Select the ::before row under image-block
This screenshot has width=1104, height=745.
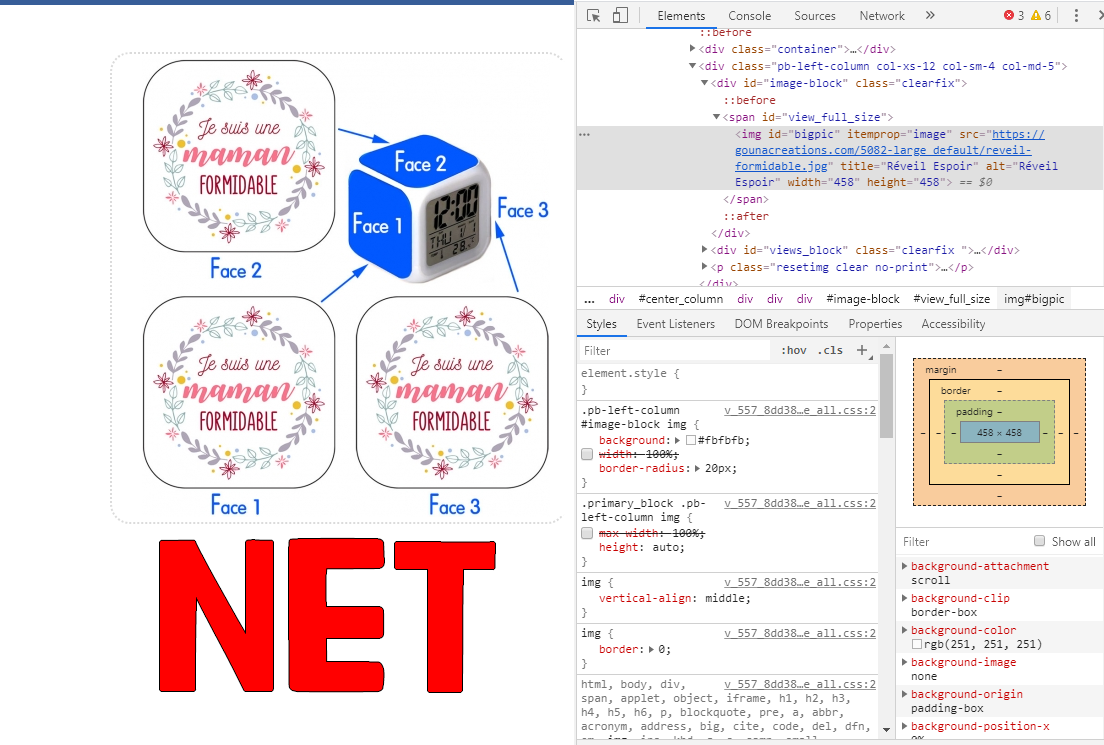749,100
